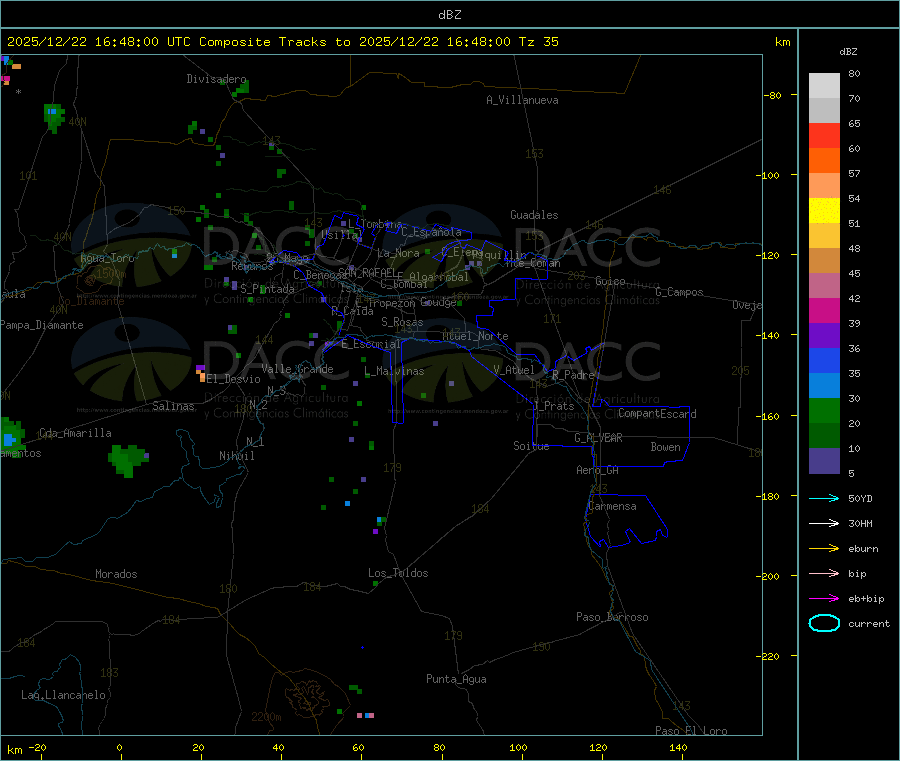Select the 'V_Atuel' map label
900x761 pixels.
[x=514, y=370]
